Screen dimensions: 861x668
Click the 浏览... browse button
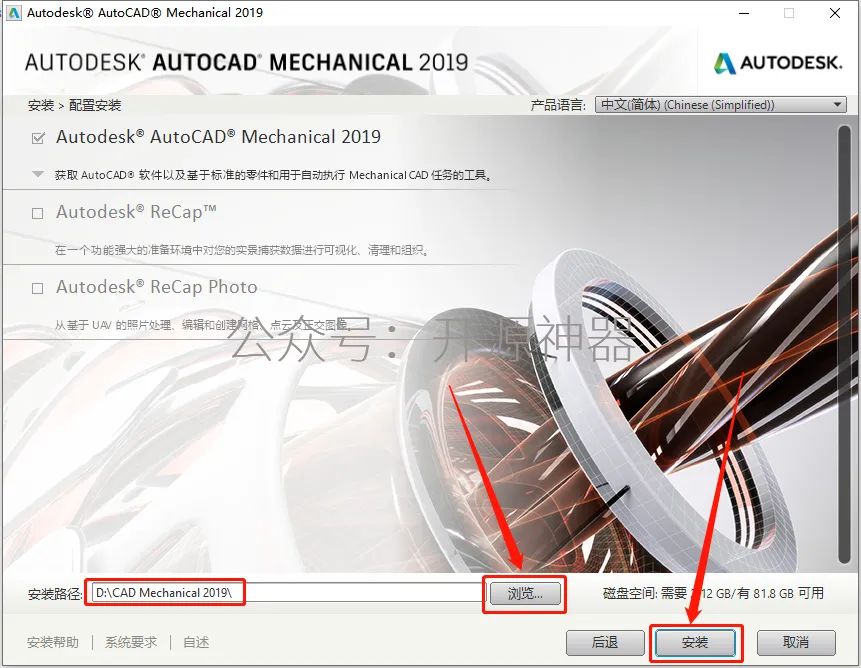pyautogui.click(x=525, y=593)
